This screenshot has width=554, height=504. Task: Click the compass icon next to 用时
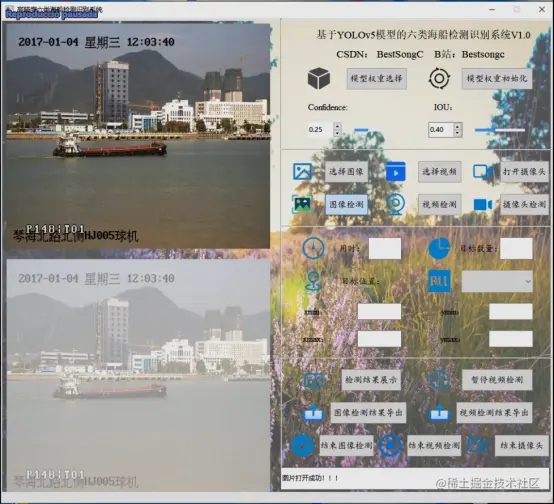pyautogui.click(x=313, y=248)
